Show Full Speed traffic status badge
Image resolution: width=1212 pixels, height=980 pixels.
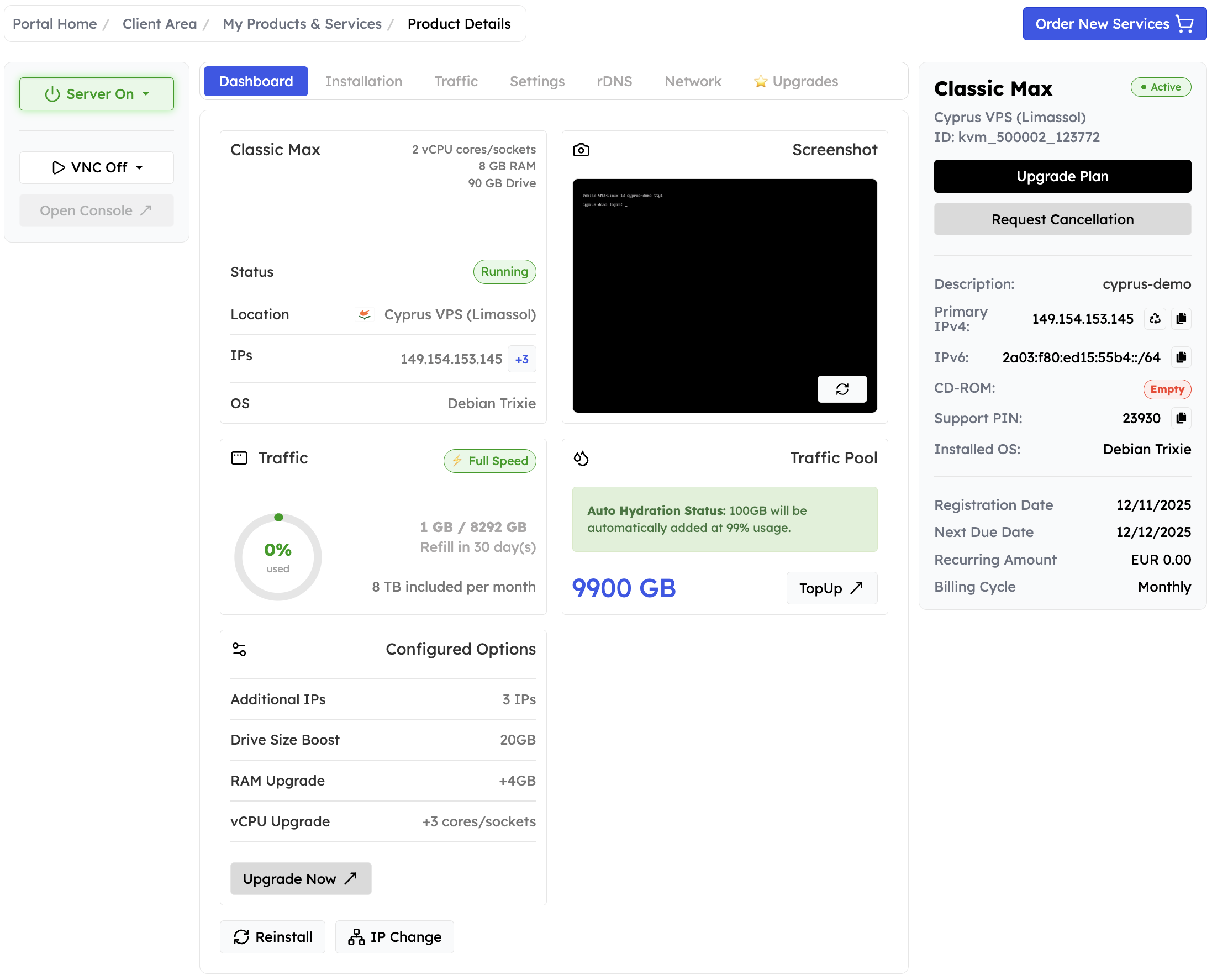pyautogui.click(x=489, y=461)
